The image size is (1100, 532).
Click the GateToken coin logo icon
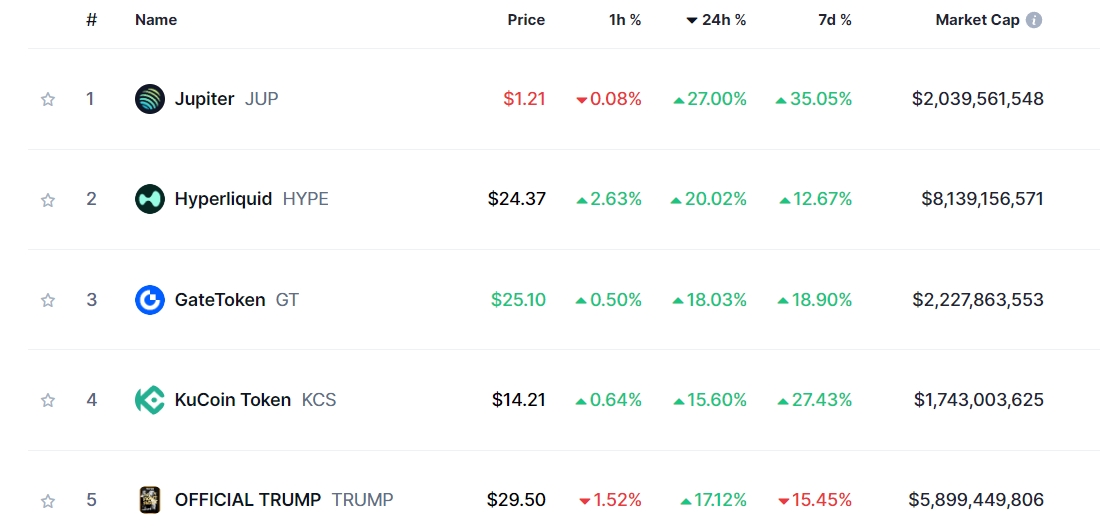pyautogui.click(x=149, y=300)
